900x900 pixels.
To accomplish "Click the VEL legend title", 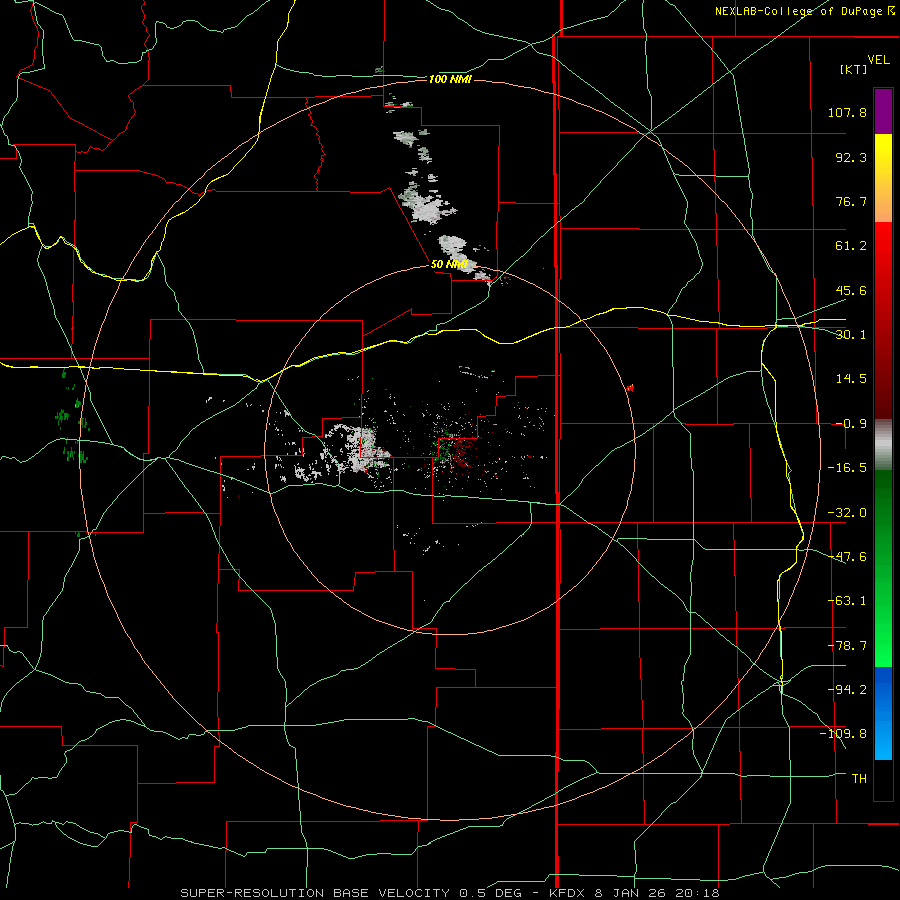I will coord(878,60).
